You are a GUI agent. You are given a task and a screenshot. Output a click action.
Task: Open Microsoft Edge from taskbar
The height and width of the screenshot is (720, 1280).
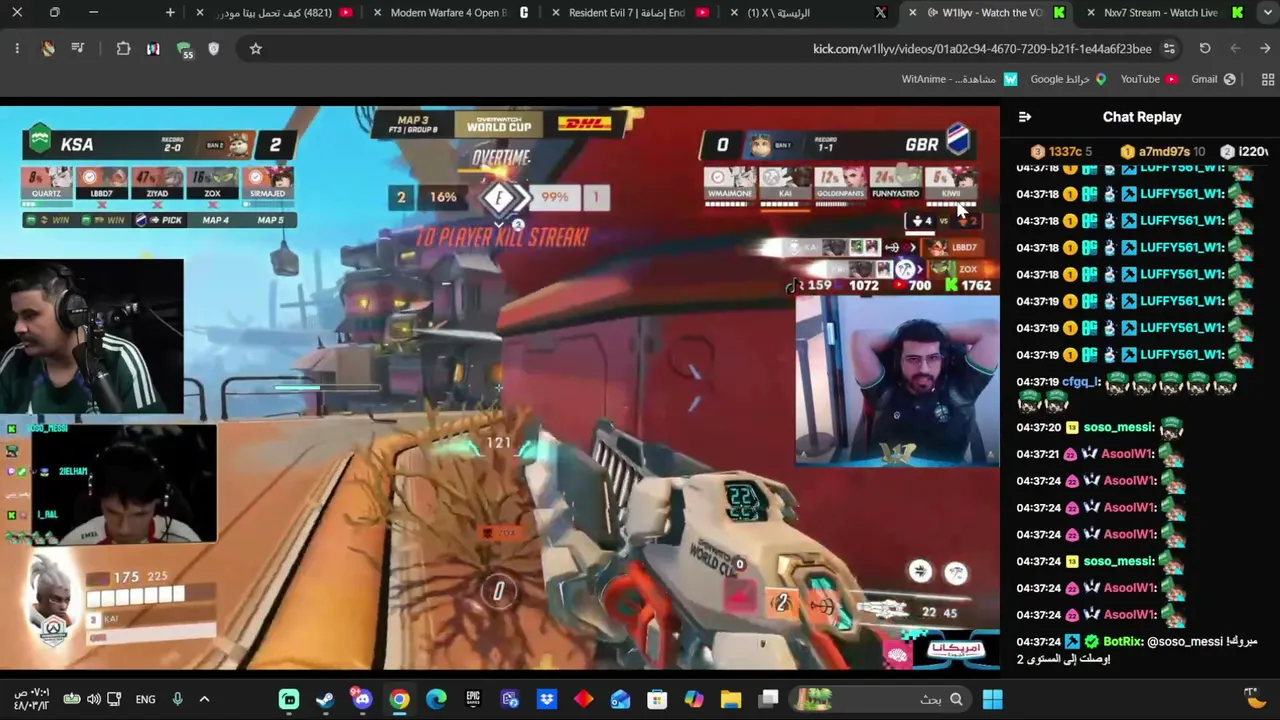[436, 699]
